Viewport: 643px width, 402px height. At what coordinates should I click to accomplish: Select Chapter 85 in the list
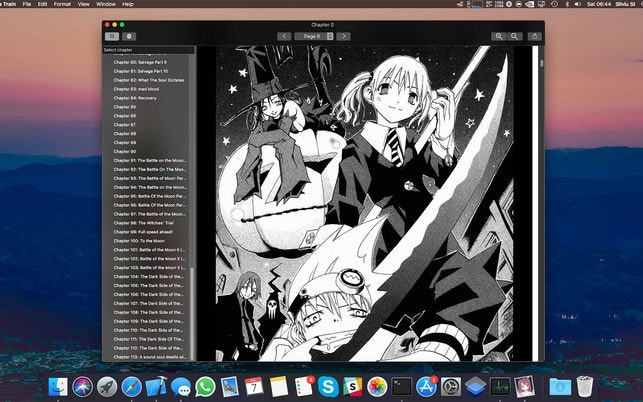click(x=125, y=107)
